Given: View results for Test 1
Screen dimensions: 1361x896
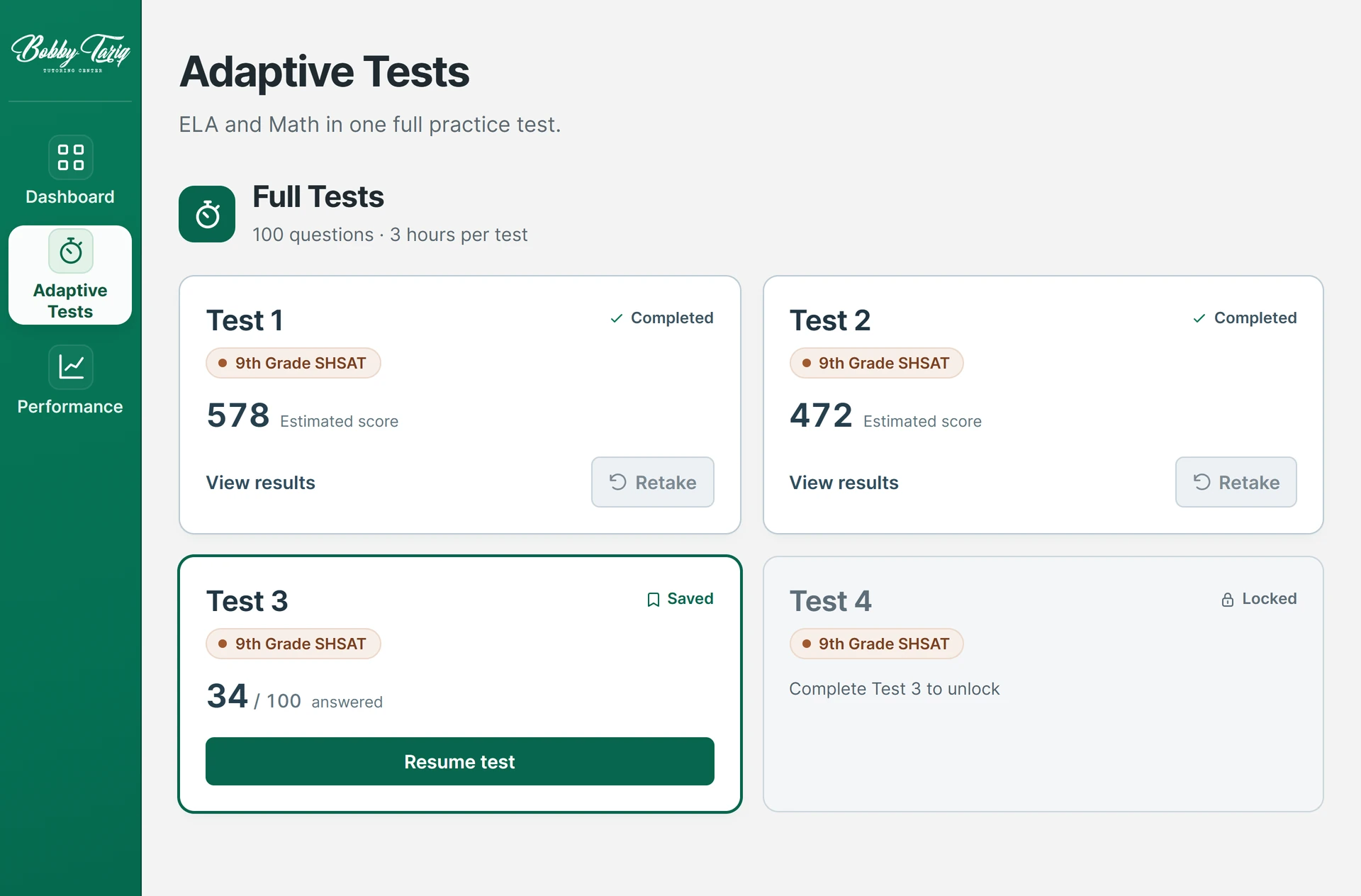Looking at the screenshot, I should click(x=261, y=483).
